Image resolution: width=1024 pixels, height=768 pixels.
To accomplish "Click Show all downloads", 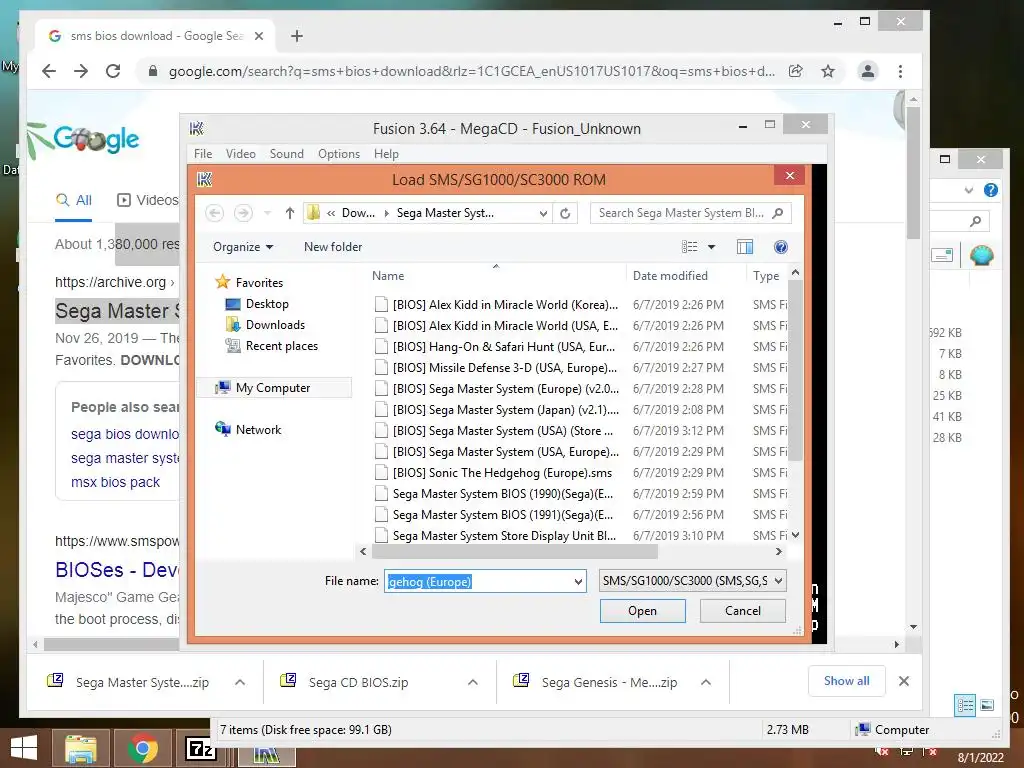I will pyautogui.click(x=846, y=681).
